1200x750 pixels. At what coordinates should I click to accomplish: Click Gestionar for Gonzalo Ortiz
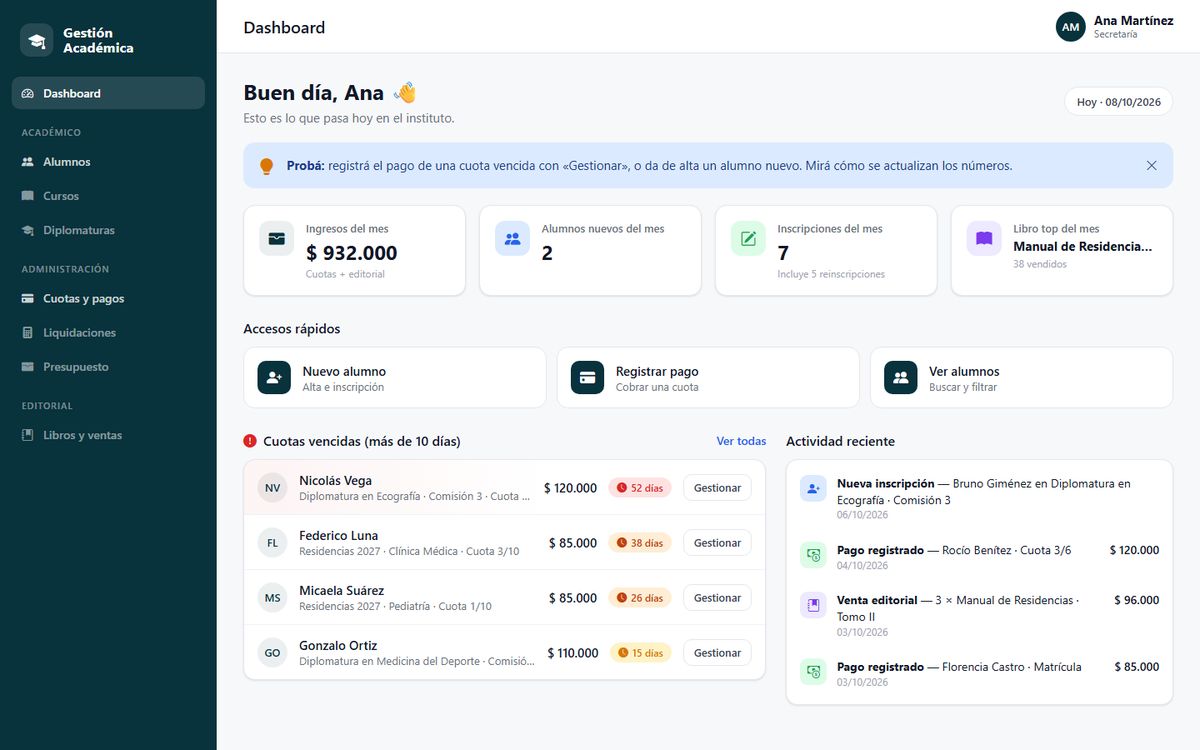(717, 653)
